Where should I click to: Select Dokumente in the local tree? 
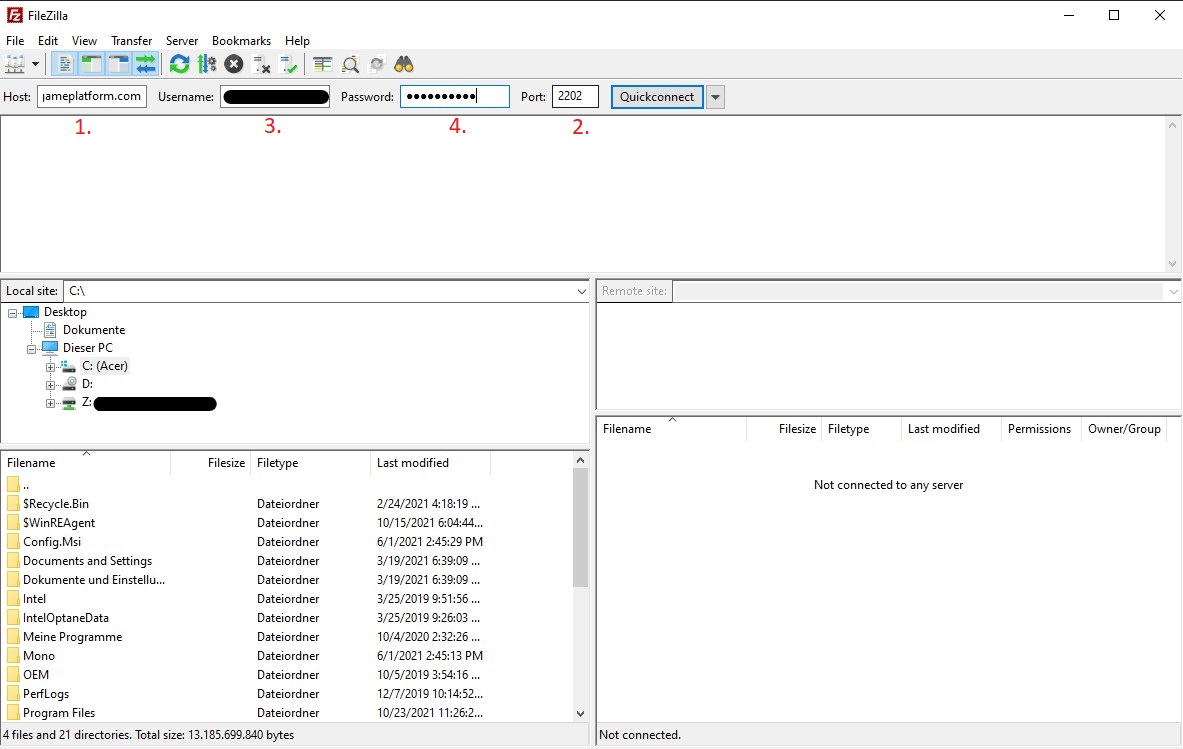coord(94,330)
